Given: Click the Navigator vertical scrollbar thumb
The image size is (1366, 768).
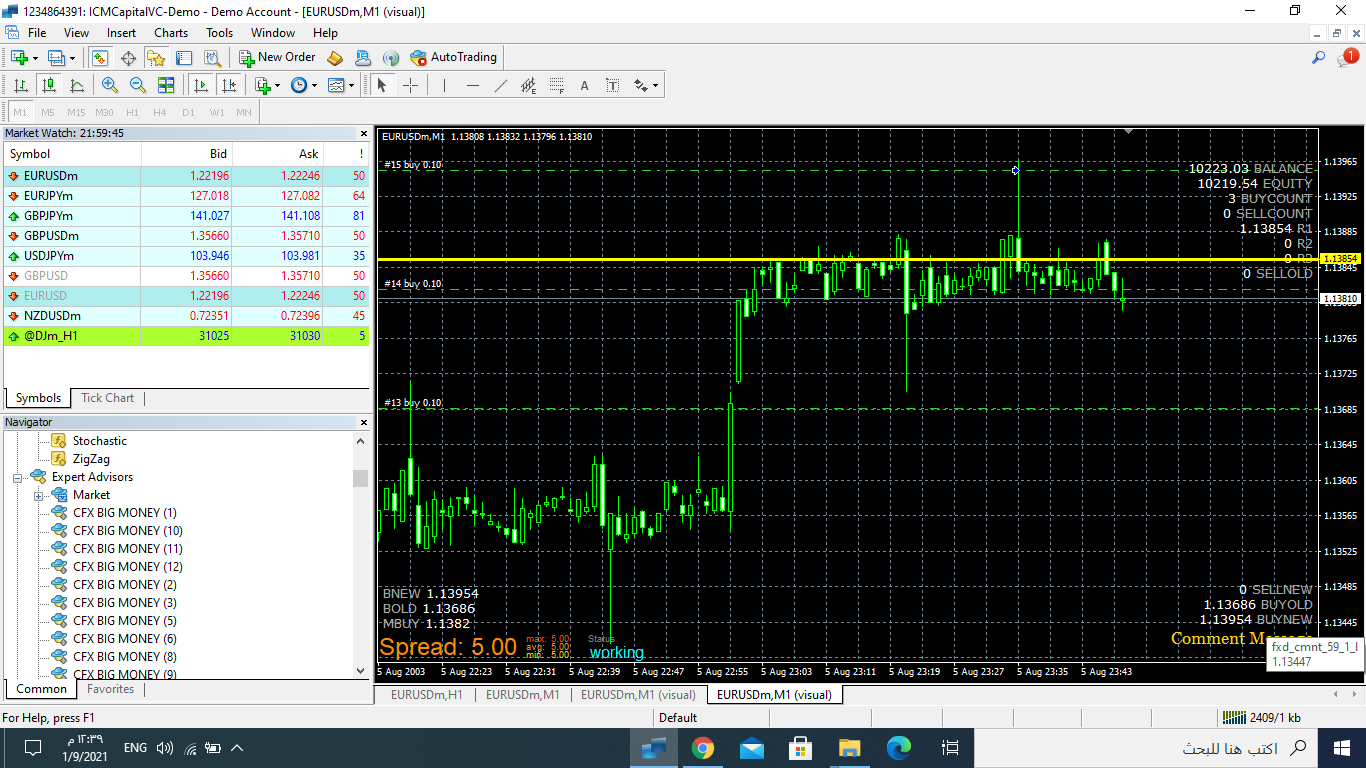Looking at the screenshot, I should click(361, 478).
